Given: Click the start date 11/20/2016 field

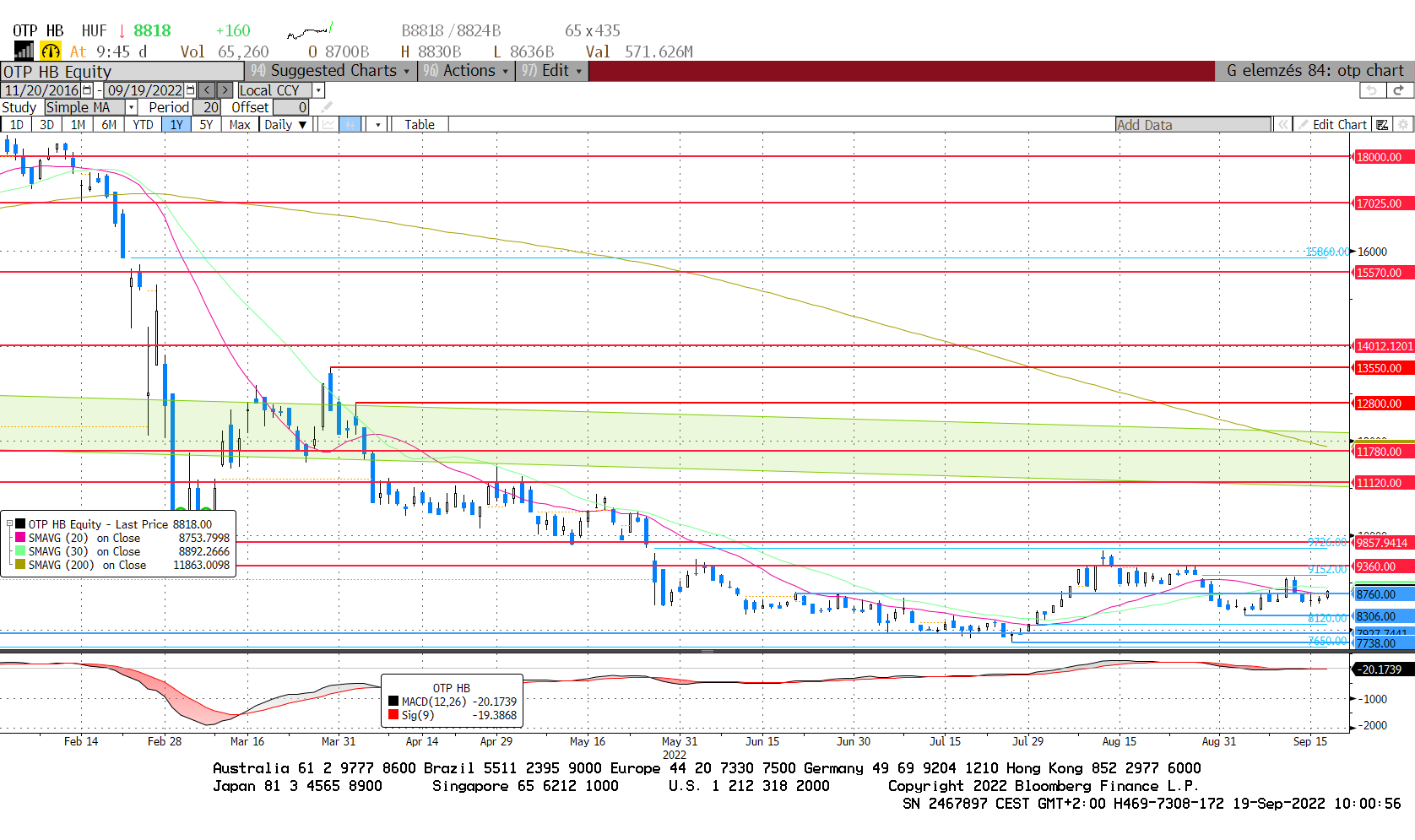Looking at the screenshot, I should [x=41, y=89].
